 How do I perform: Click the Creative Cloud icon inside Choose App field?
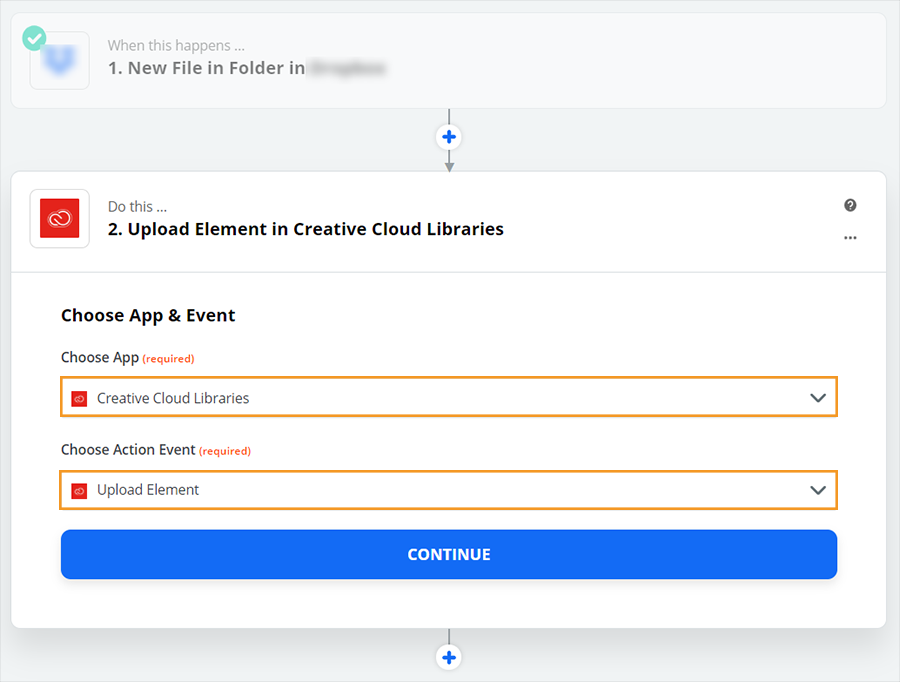click(x=78, y=397)
